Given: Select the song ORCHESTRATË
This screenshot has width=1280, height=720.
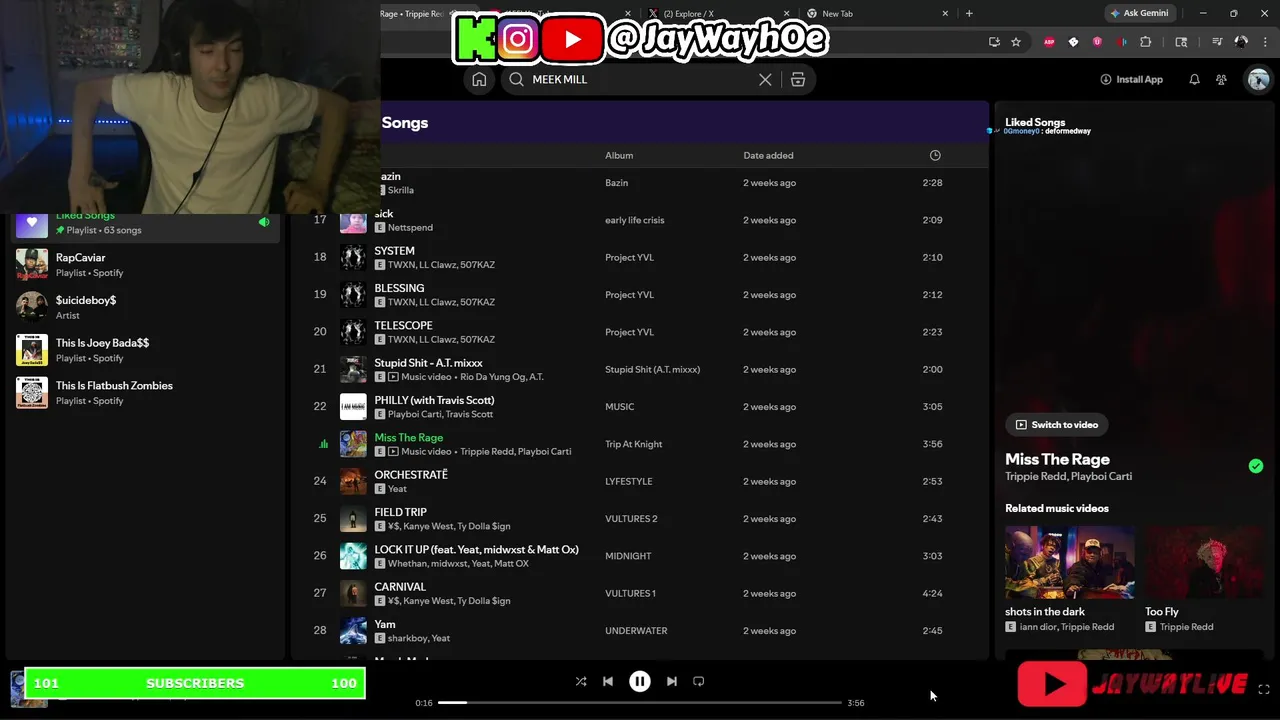Looking at the screenshot, I should click(x=411, y=475).
